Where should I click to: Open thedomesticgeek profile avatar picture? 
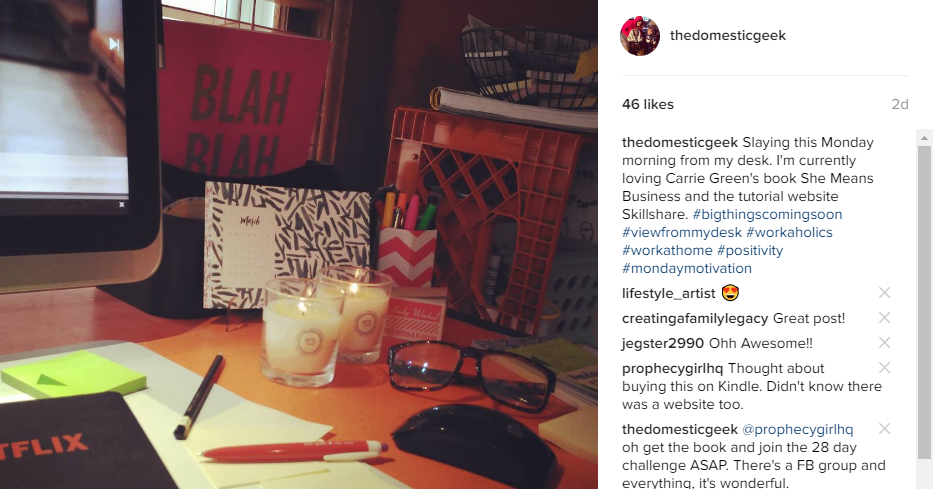[x=640, y=36]
